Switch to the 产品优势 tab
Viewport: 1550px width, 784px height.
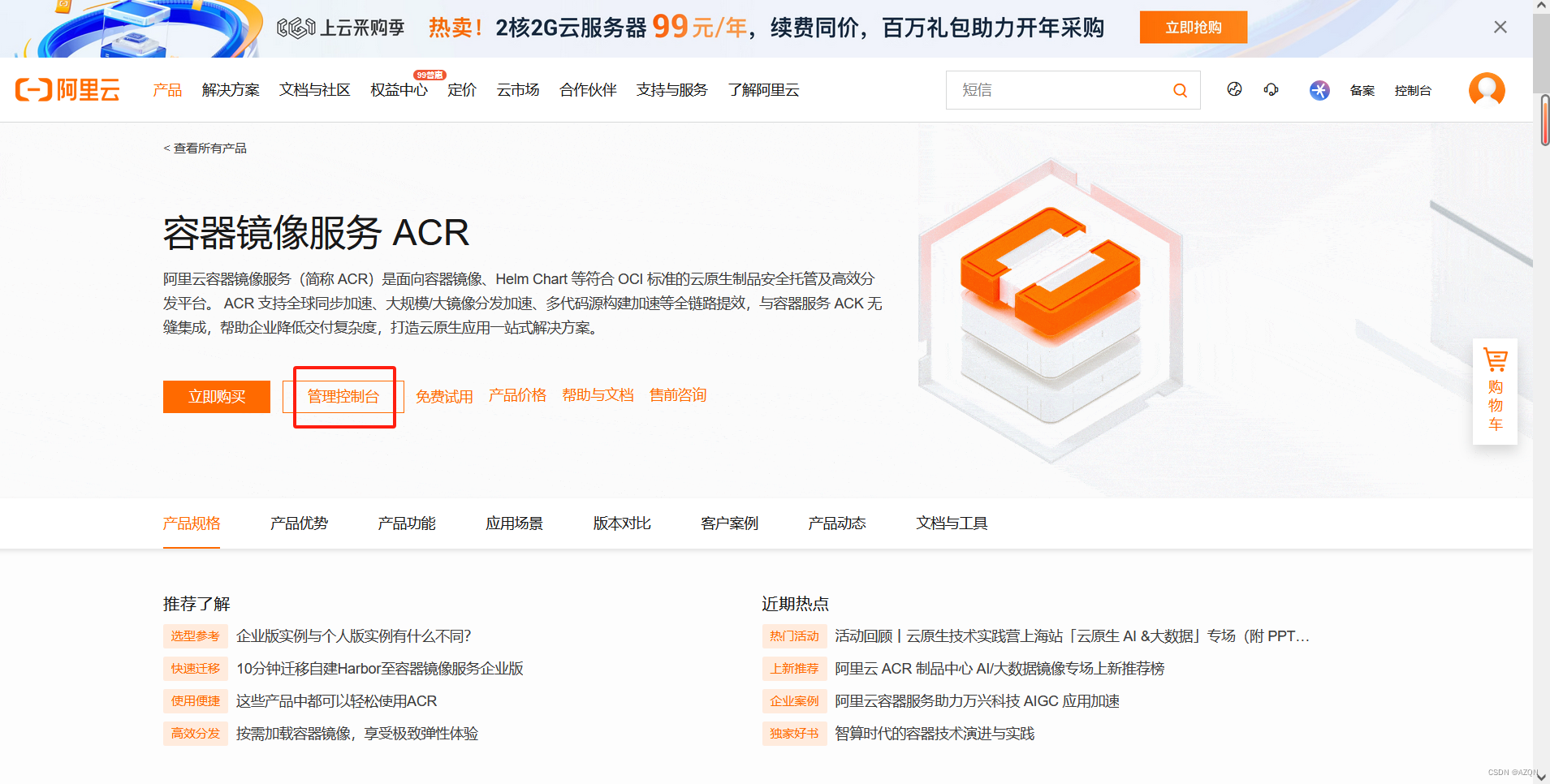(x=299, y=523)
